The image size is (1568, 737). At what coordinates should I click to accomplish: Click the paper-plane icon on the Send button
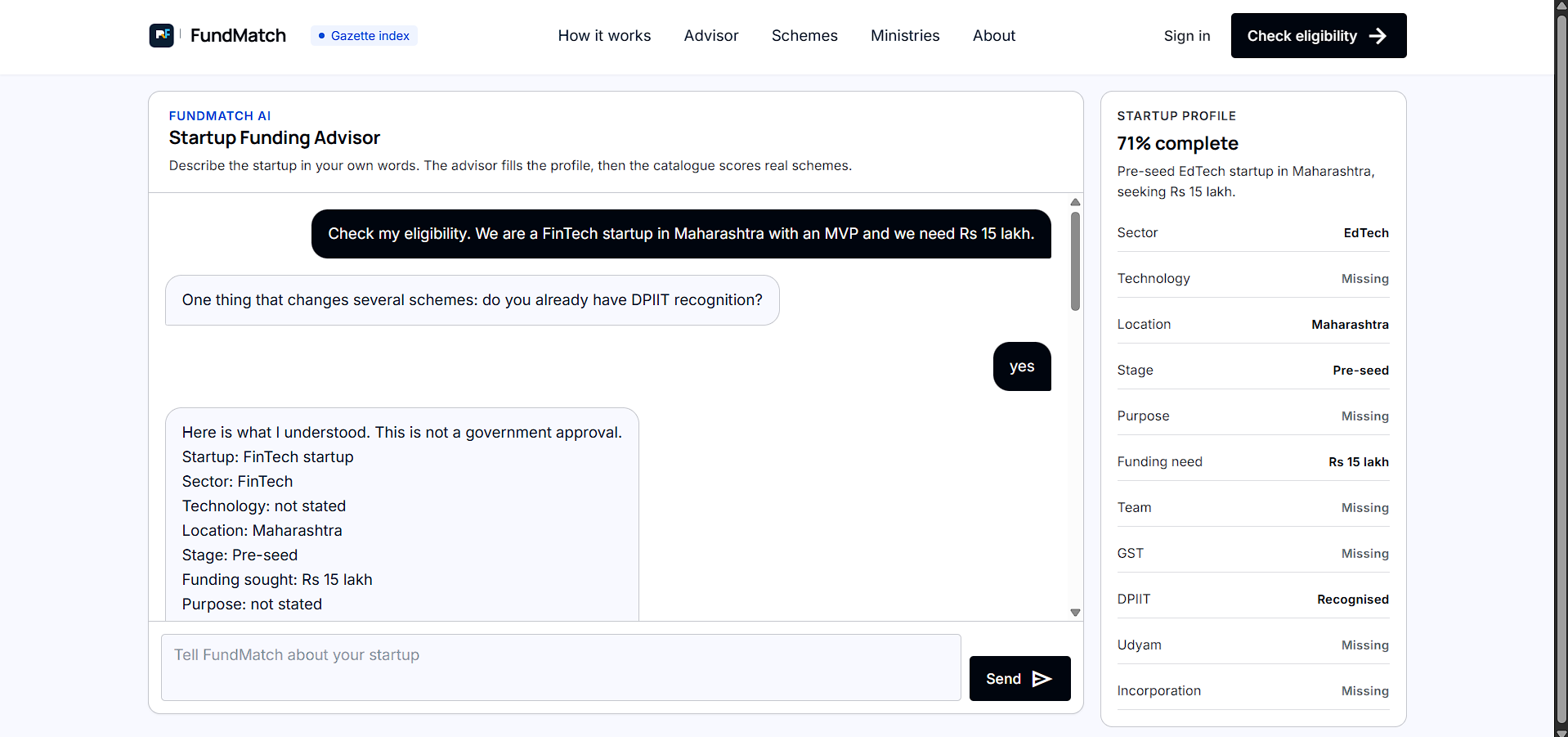click(1042, 679)
